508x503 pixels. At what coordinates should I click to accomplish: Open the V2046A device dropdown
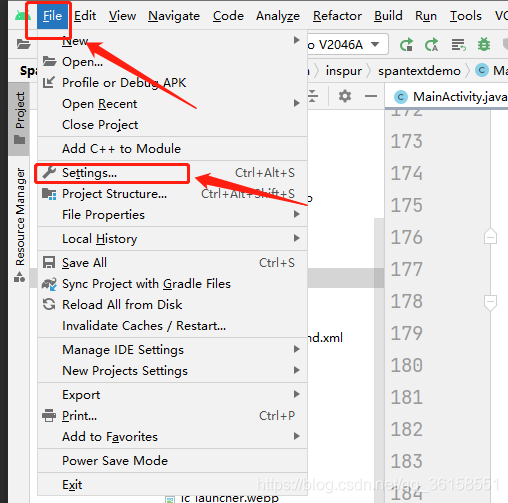tap(347, 44)
